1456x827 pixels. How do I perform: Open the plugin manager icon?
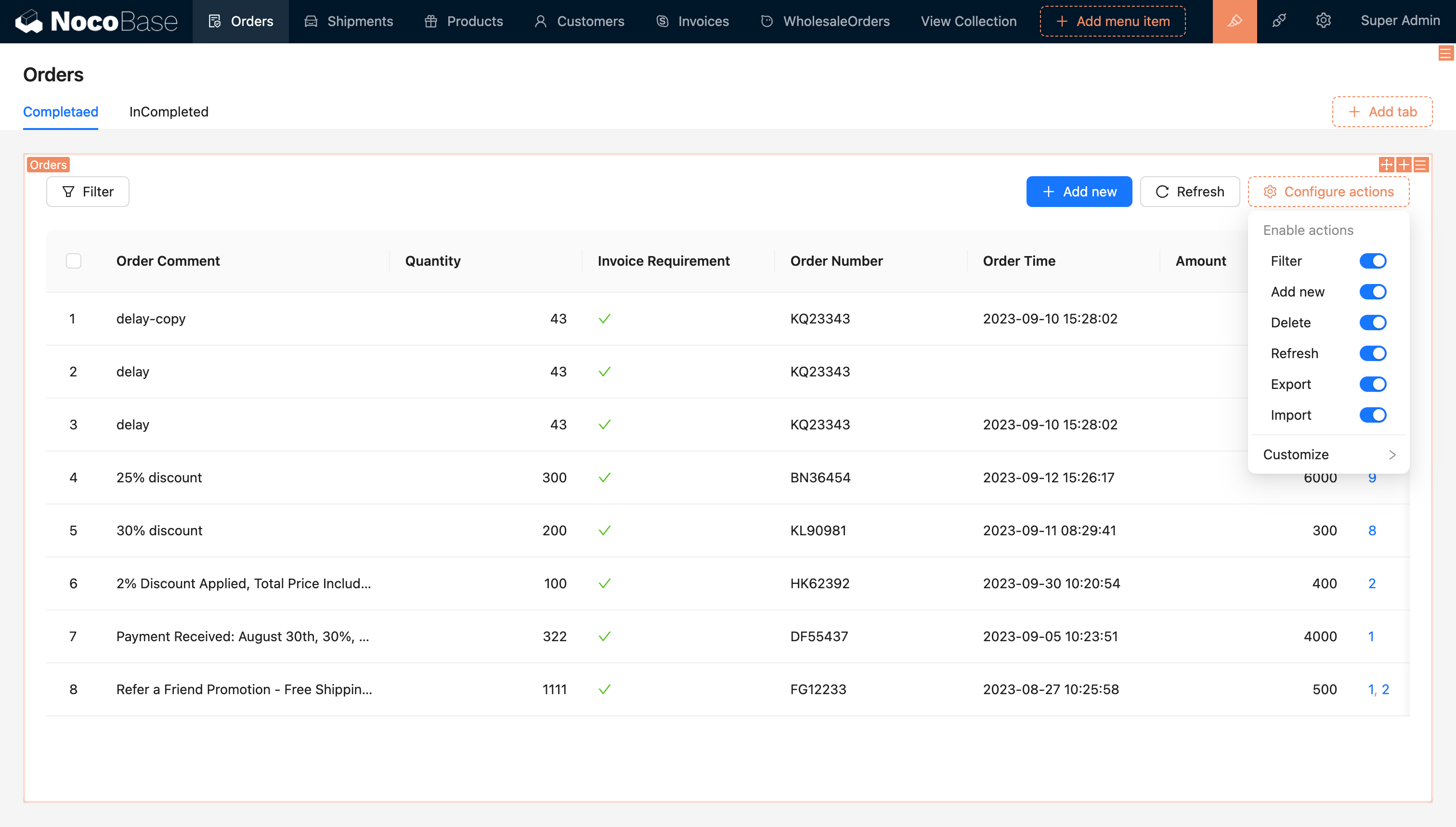click(x=1279, y=21)
